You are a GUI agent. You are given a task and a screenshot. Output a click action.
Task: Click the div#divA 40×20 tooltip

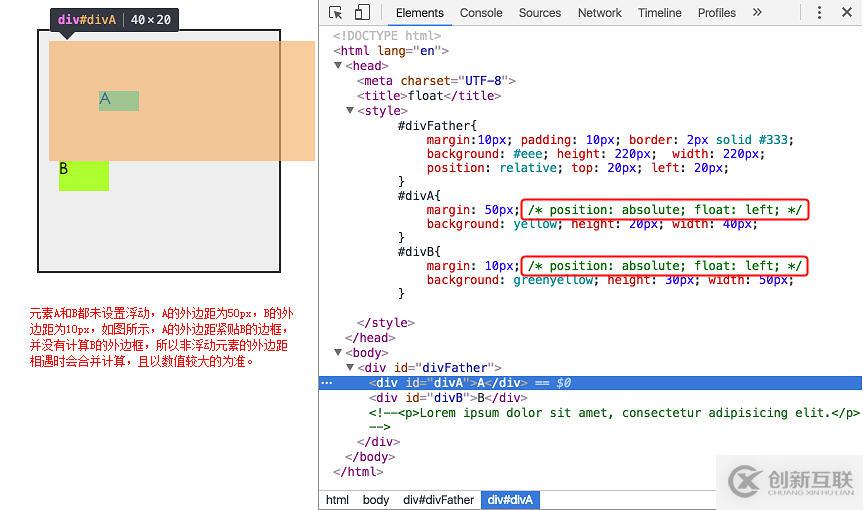[114, 20]
